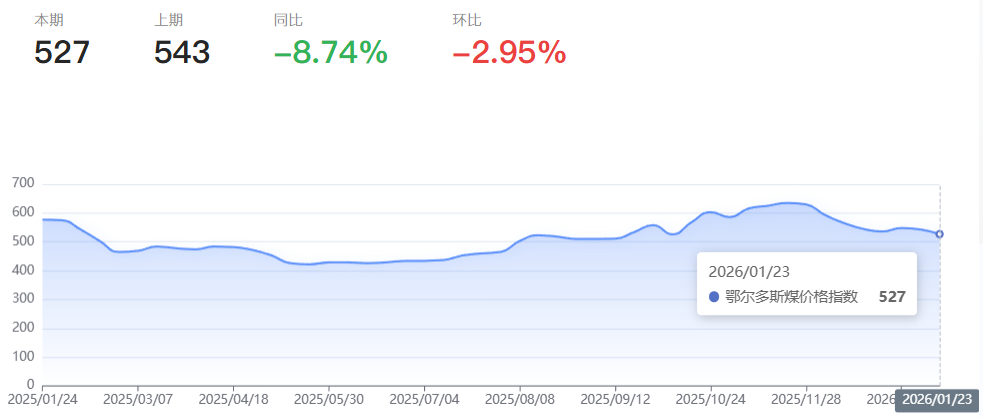Select the 2025/09/12 date on the axis
The width and height of the screenshot is (983, 417).
615,399
